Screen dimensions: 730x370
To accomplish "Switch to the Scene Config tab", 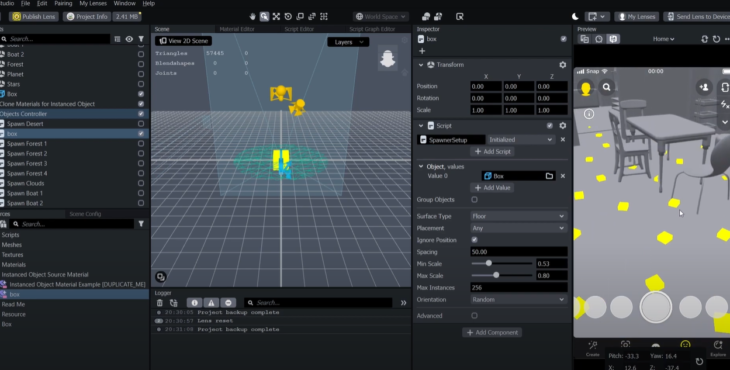I will [x=85, y=214].
